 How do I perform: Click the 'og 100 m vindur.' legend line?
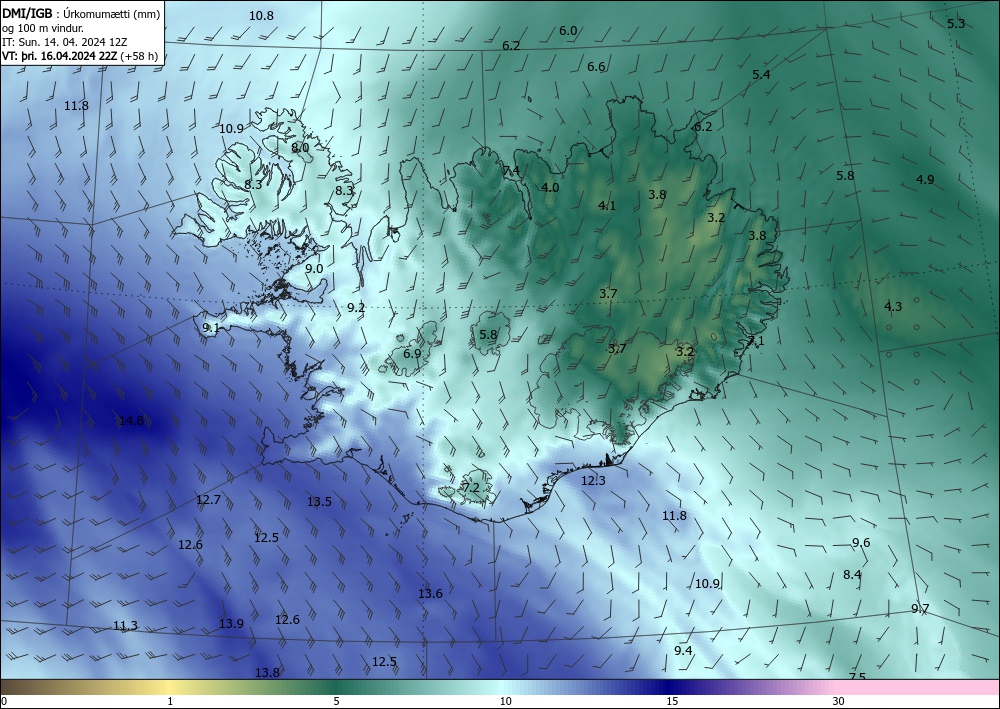[x=43, y=28]
